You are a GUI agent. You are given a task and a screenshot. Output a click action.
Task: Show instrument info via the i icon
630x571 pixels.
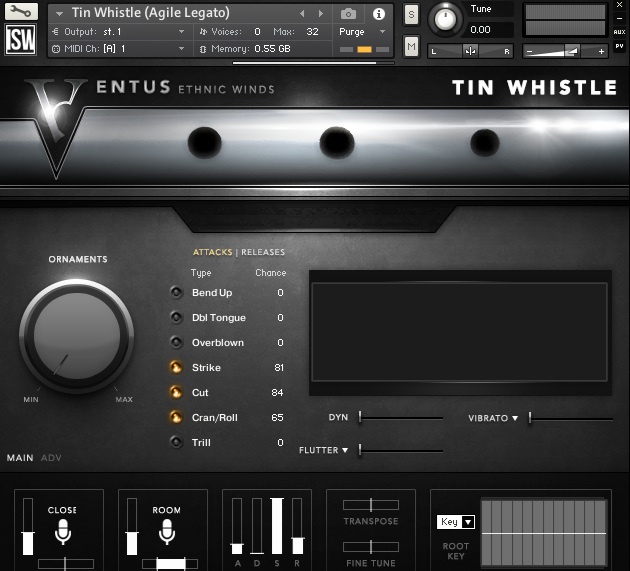pos(378,14)
